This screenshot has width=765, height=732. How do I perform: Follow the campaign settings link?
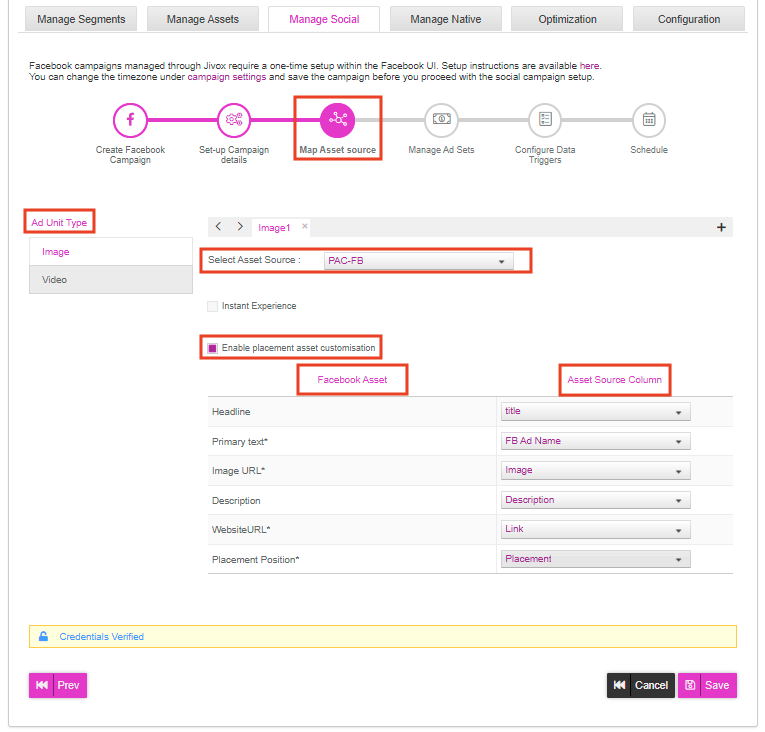(227, 77)
